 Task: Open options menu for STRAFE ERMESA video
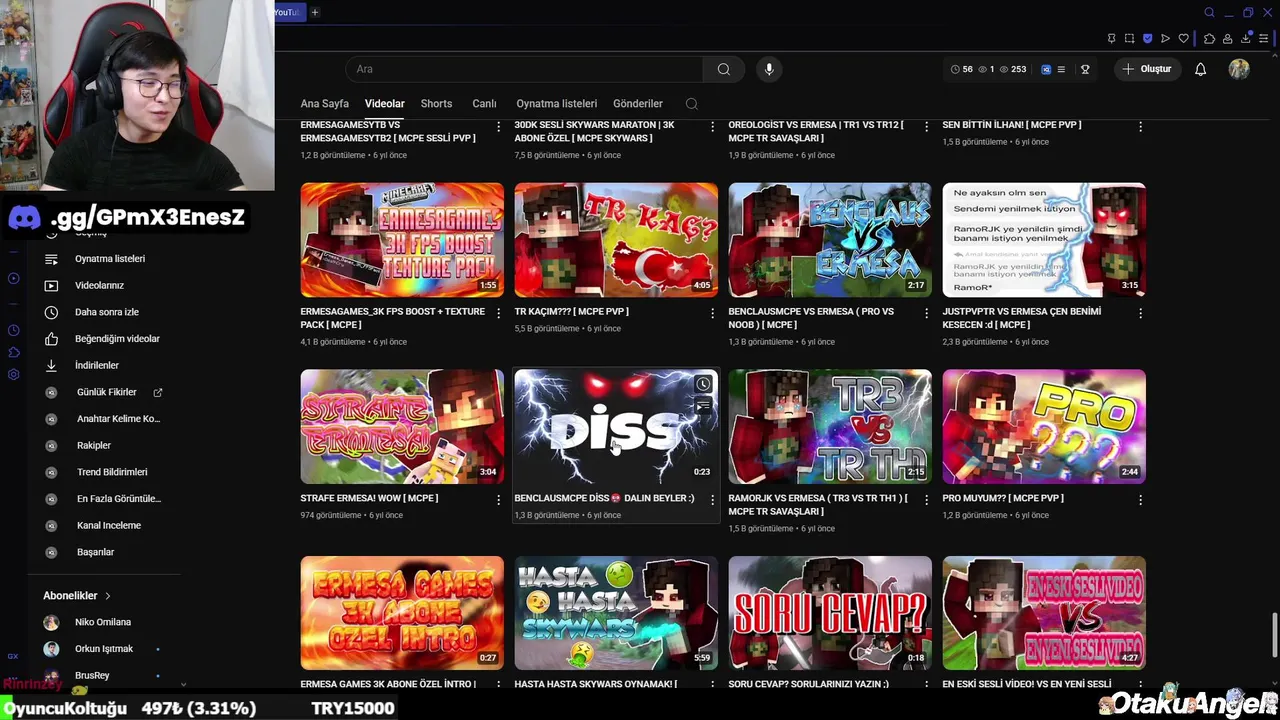[x=498, y=499]
